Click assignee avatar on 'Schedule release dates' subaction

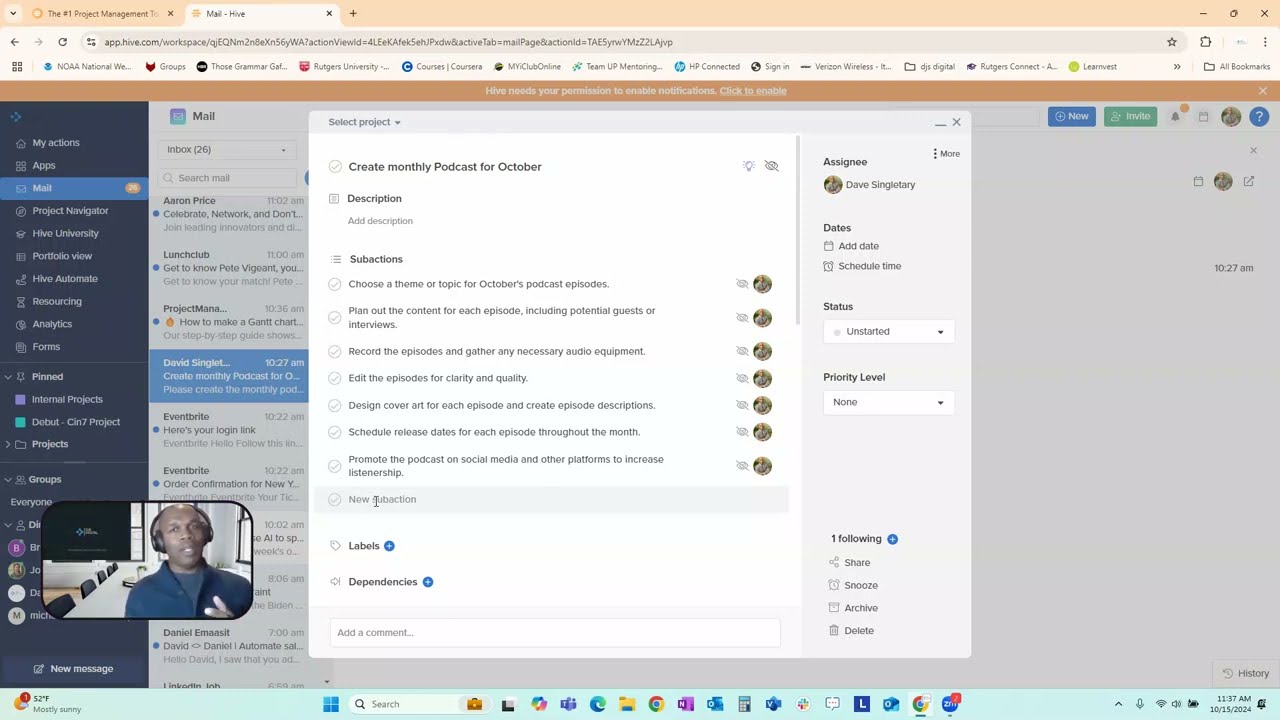pos(762,432)
